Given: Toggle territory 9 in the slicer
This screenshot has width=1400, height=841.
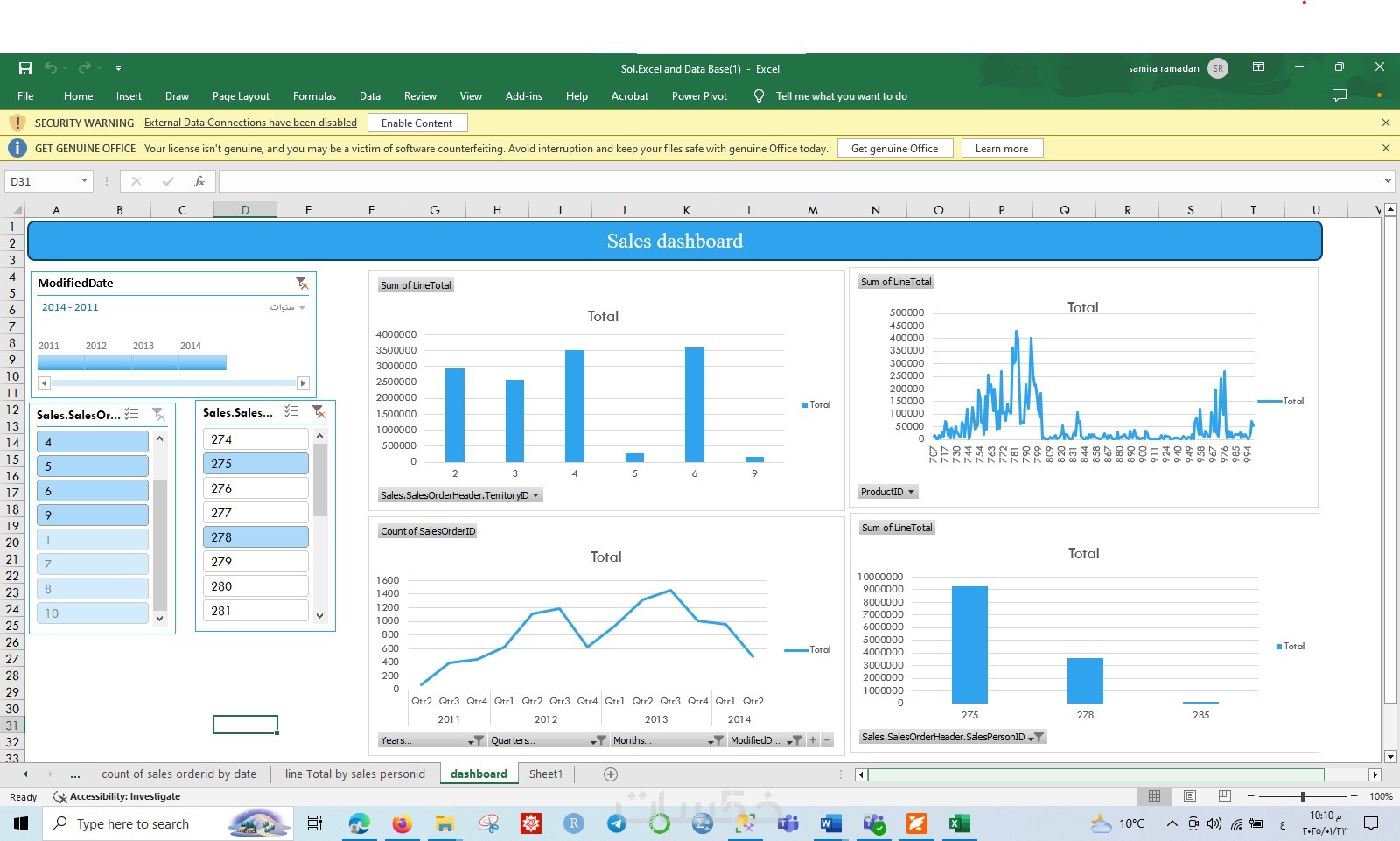Looking at the screenshot, I should tap(93, 515).
